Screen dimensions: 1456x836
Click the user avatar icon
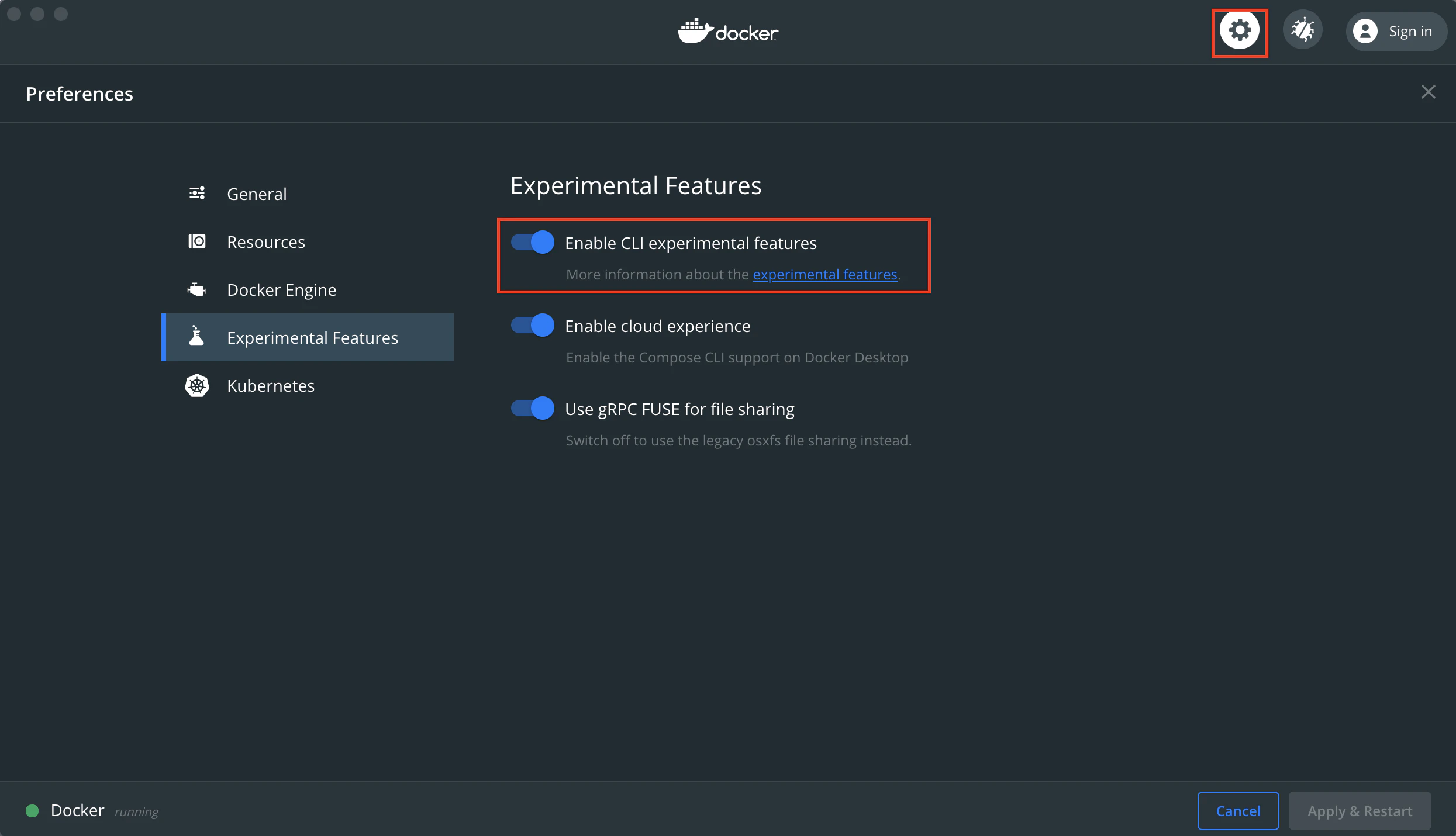1365,32
